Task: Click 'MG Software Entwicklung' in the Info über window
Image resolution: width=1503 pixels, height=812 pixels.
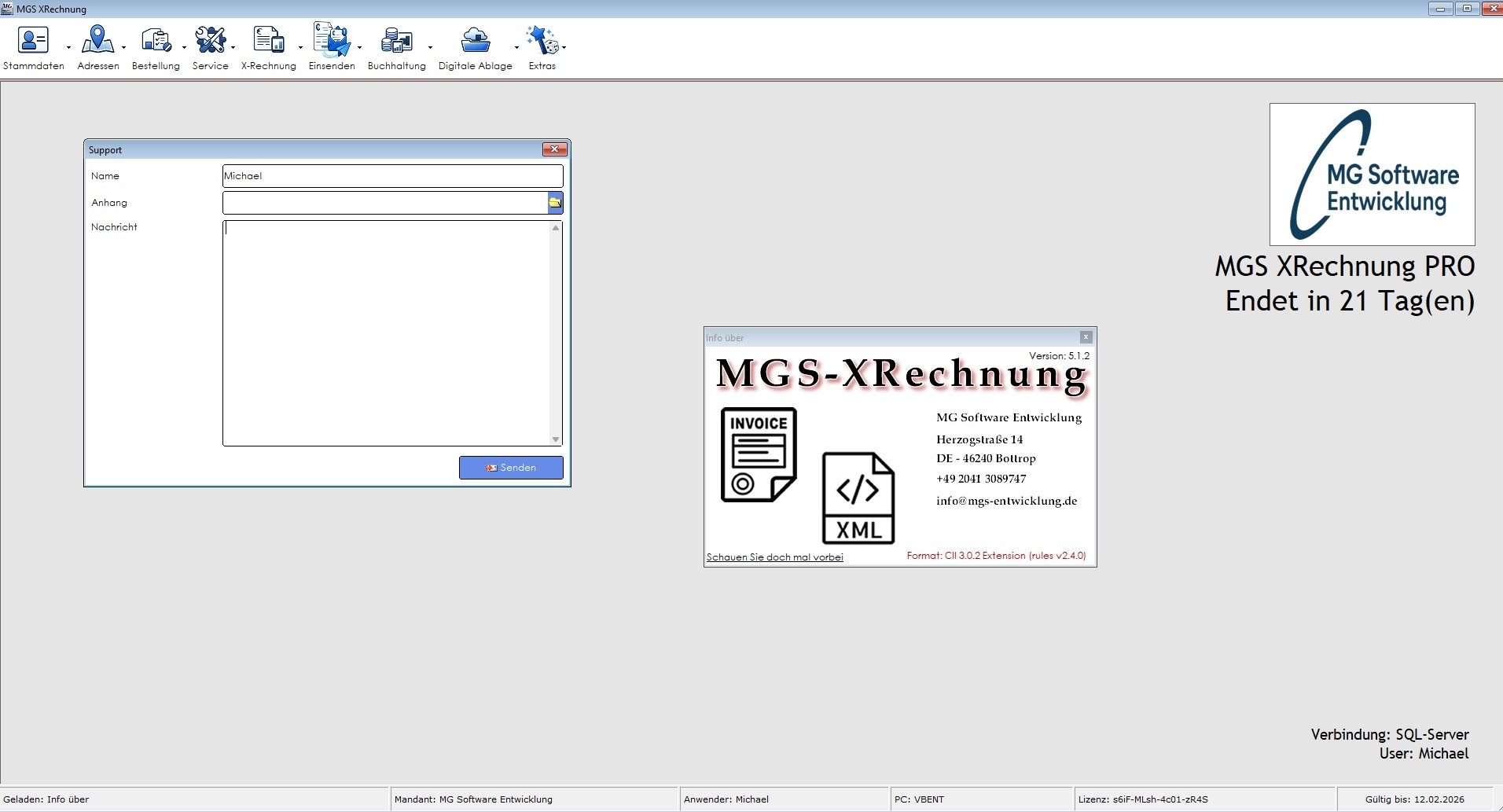Action: pos(1009,417)
